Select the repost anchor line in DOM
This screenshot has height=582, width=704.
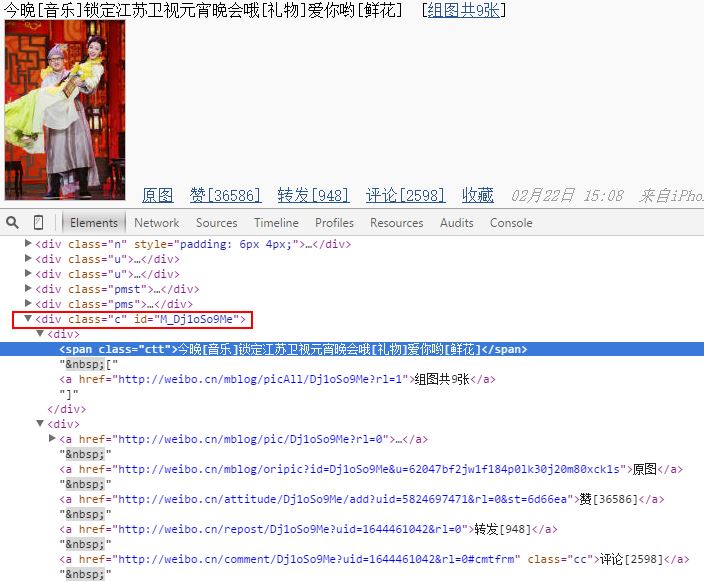tap(308, 529)
